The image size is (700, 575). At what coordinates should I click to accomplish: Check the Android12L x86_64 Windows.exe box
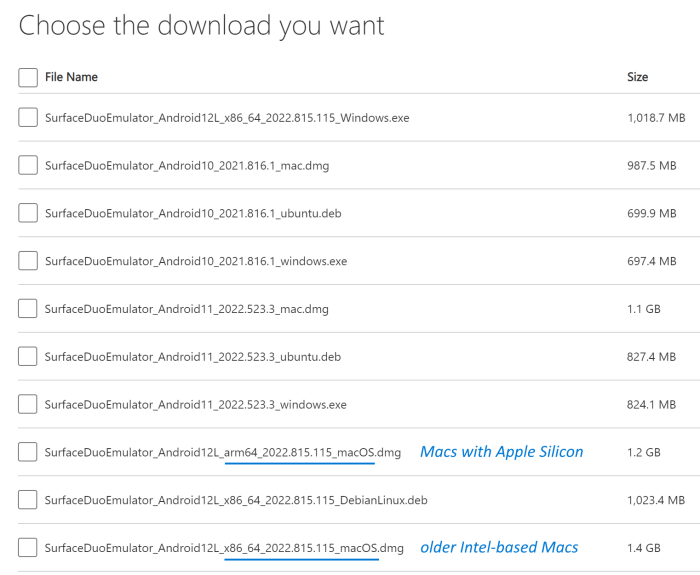pyautogui.click(x=28, y=117)
